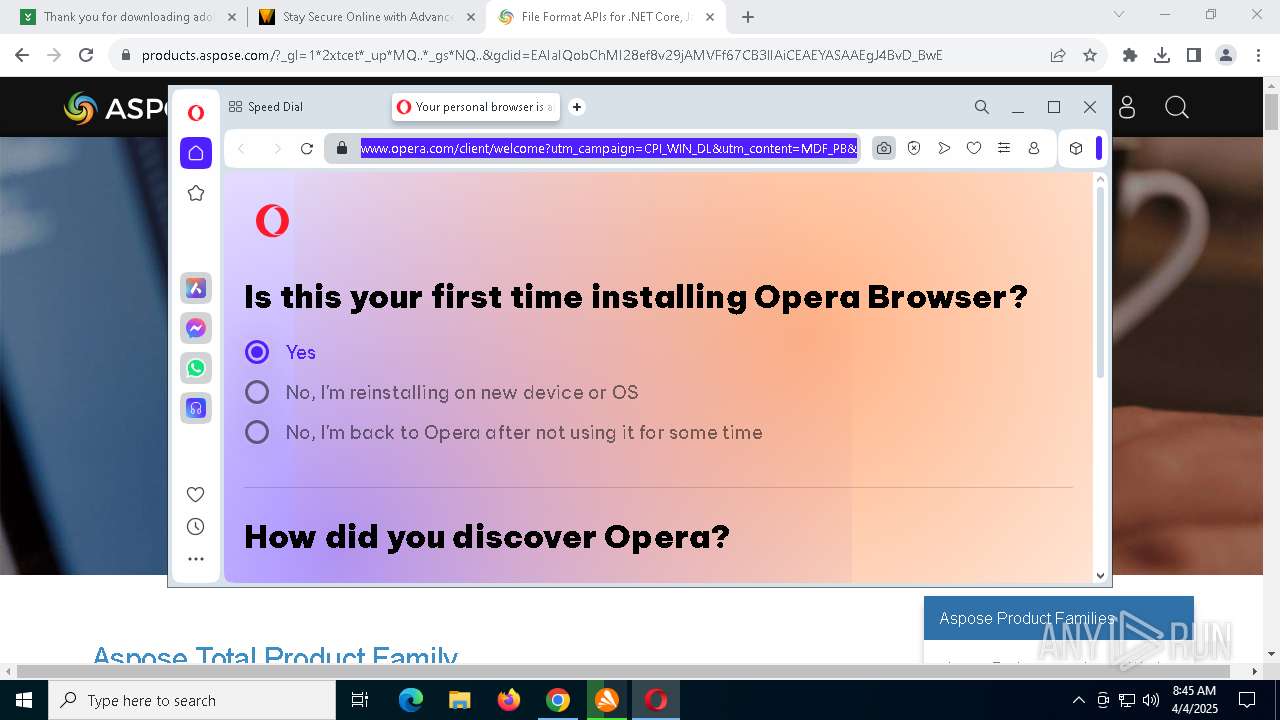Open Opera ad blocker shield icon
1280x720 pixels.
click(914, 148)
